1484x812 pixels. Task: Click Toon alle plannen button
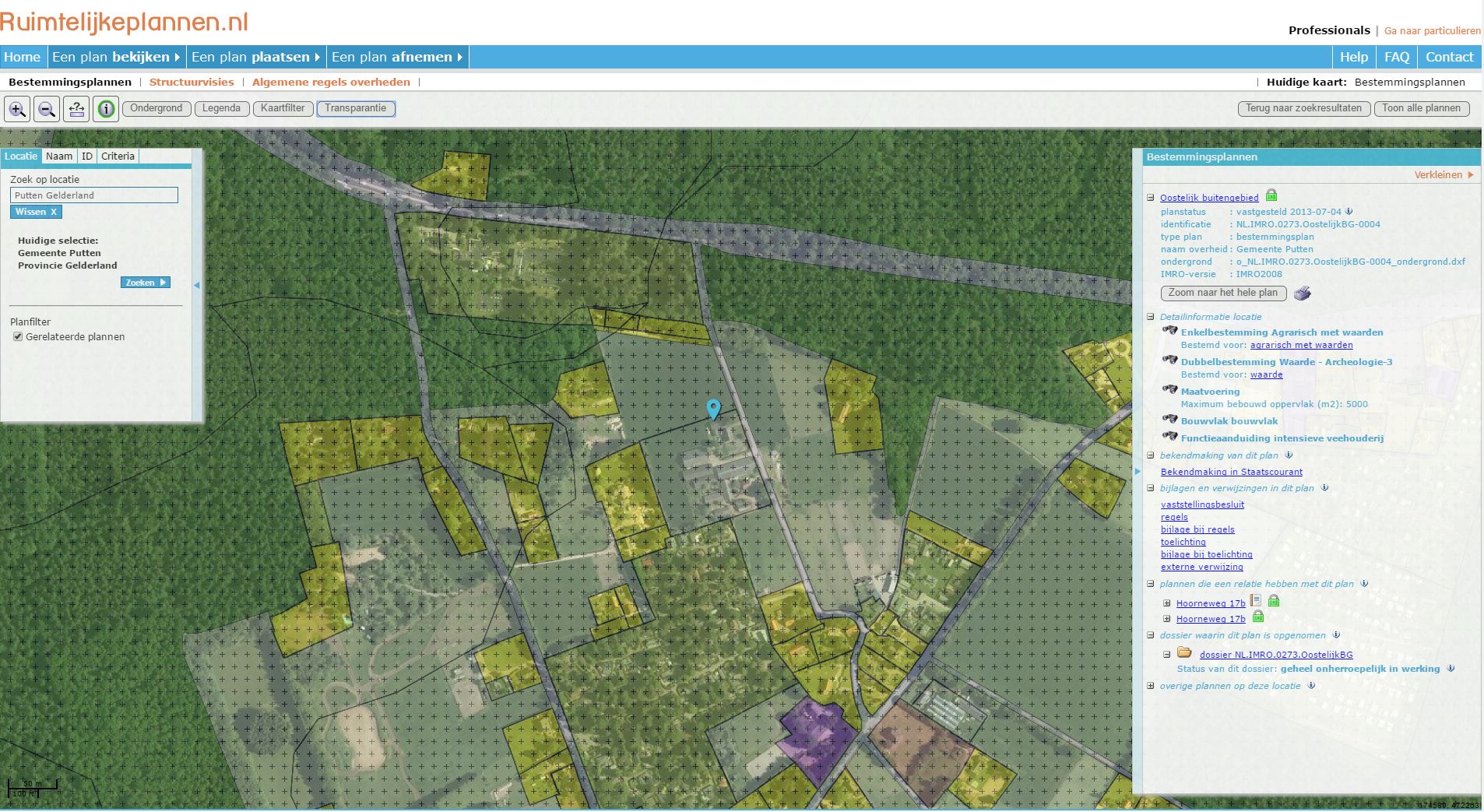(x=1422, y=109)
